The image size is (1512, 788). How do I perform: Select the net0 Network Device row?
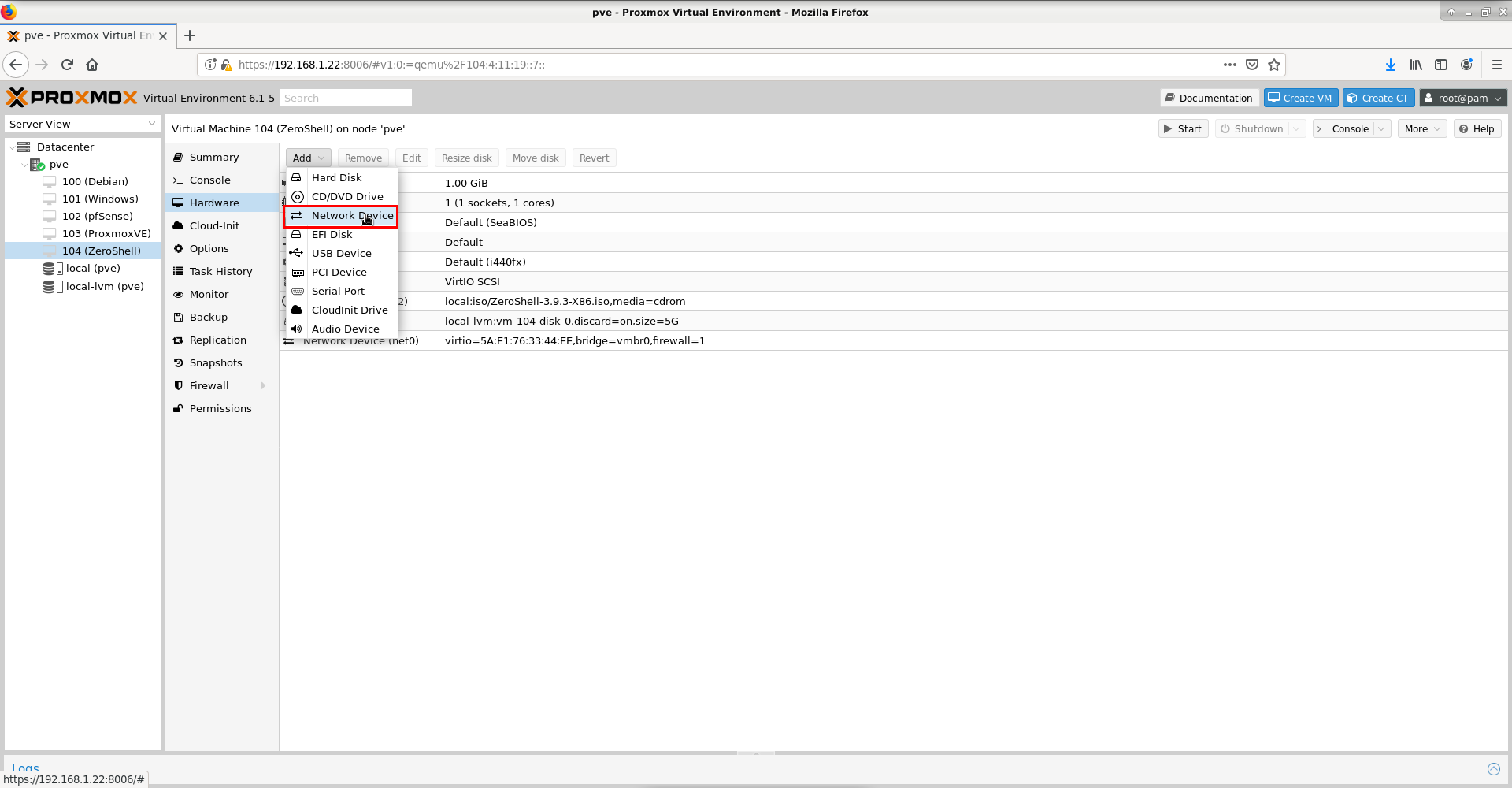894,340
